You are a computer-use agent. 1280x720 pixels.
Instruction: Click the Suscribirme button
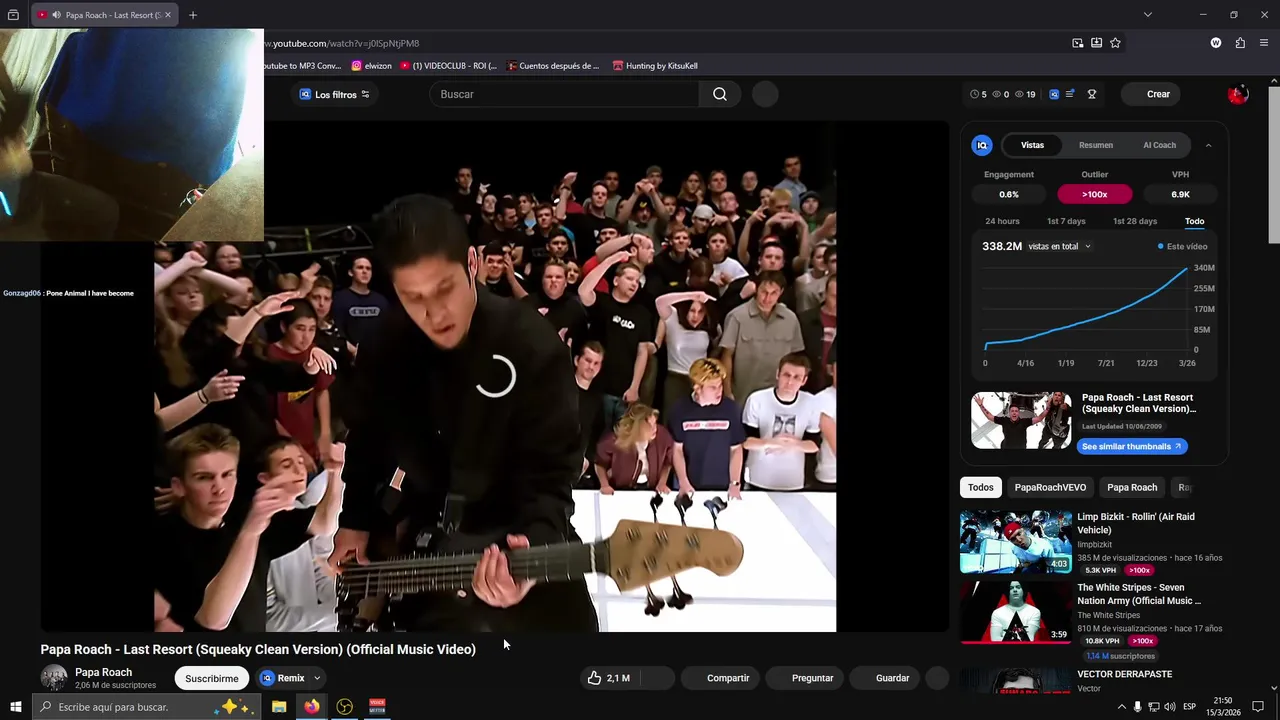(x=212, y=678)
